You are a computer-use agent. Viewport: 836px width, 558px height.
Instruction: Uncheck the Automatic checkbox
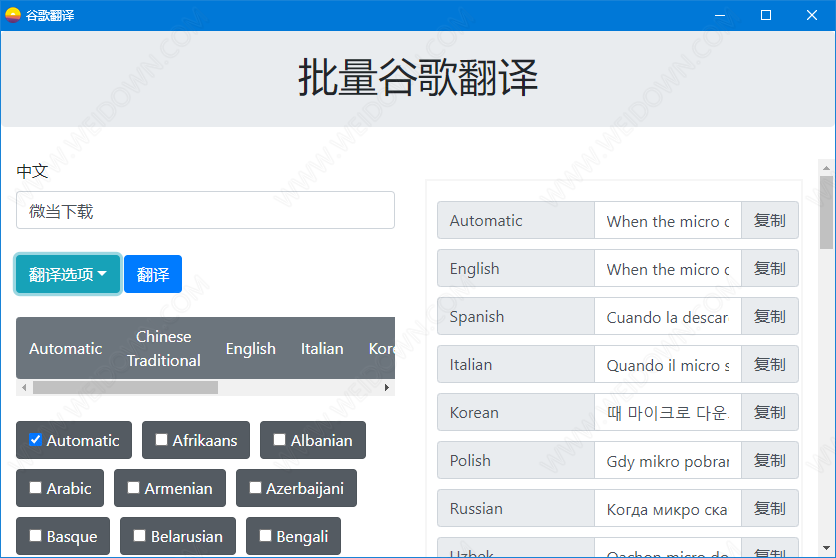pyautogui.click(x=35, y=440)
